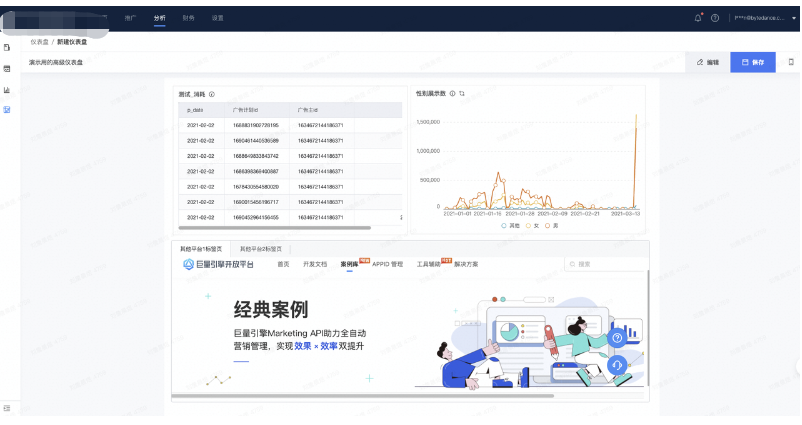Open the 财务 top menu
Image resolution: width=802 pixels, height=425 pixels.
point(188,18)
